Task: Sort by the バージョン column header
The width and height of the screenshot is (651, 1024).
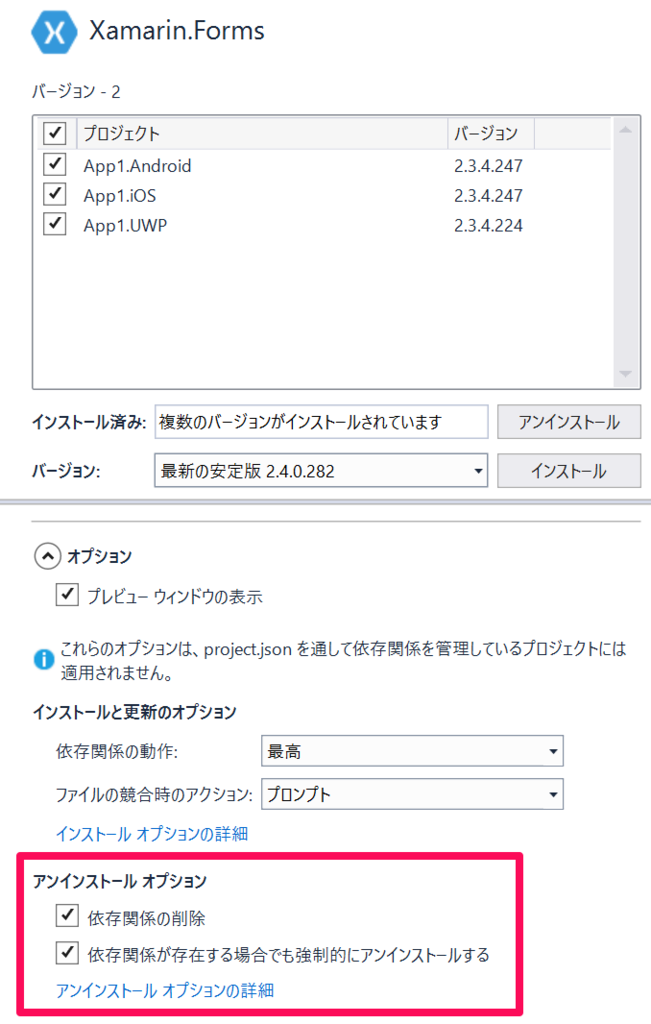Action: [x=490, y=133]
